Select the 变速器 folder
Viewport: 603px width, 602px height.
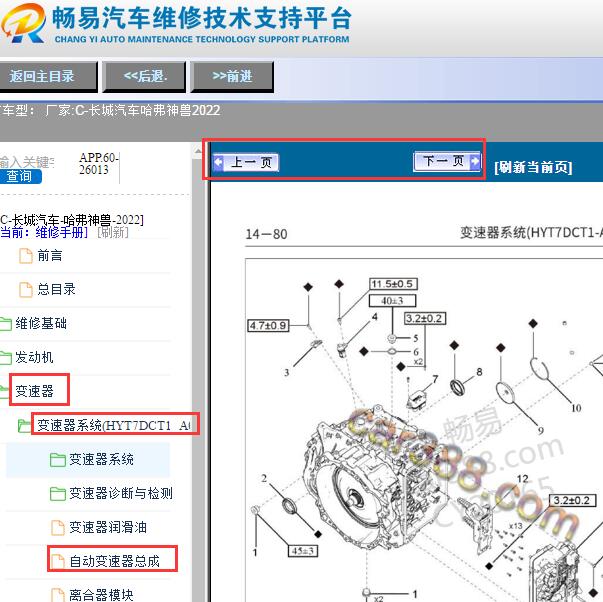coord(34,391)
